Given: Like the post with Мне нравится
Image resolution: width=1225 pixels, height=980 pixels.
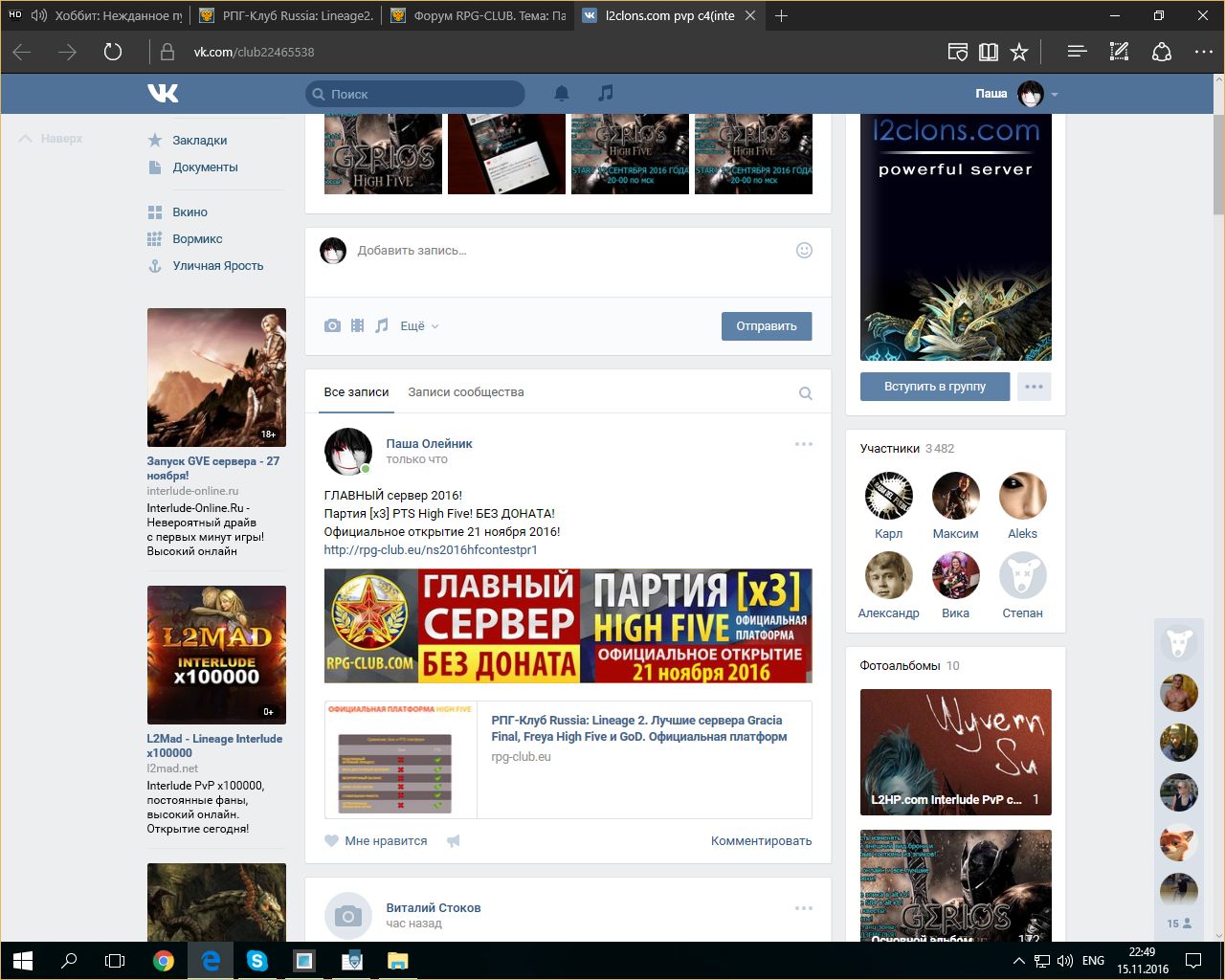Looking at the screenshot, I should [x=376, y=841].
